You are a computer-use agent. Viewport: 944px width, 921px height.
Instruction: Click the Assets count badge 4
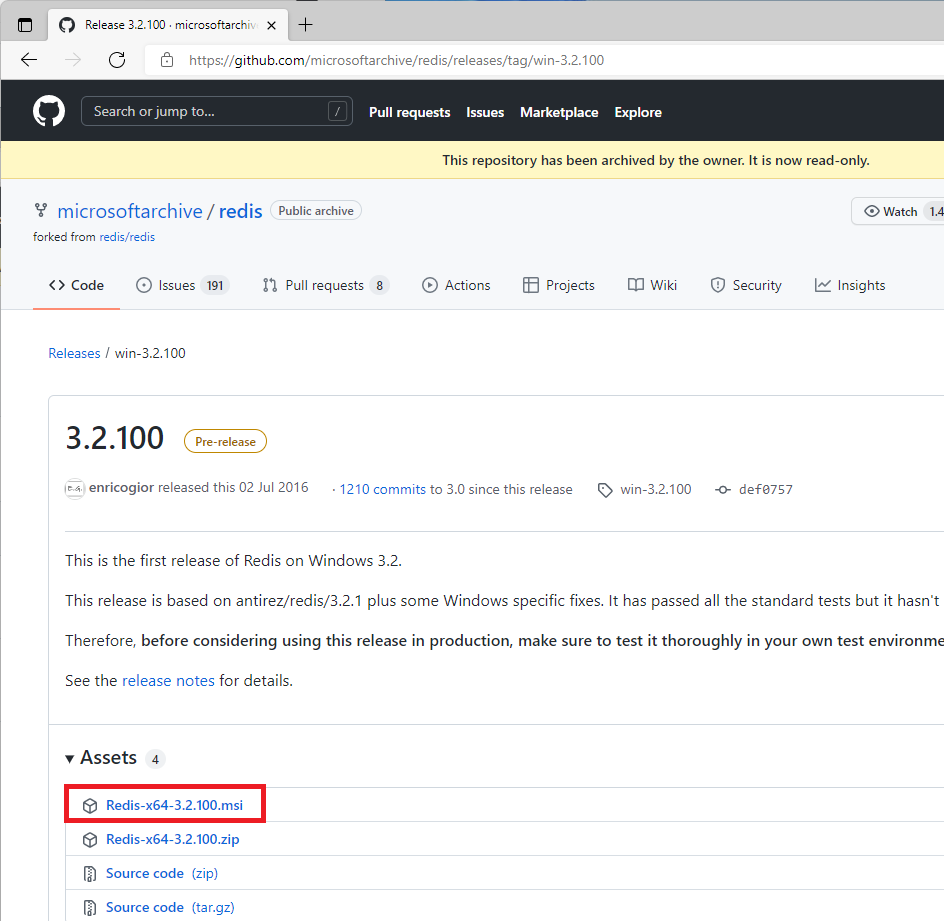[x=155, y=760]
